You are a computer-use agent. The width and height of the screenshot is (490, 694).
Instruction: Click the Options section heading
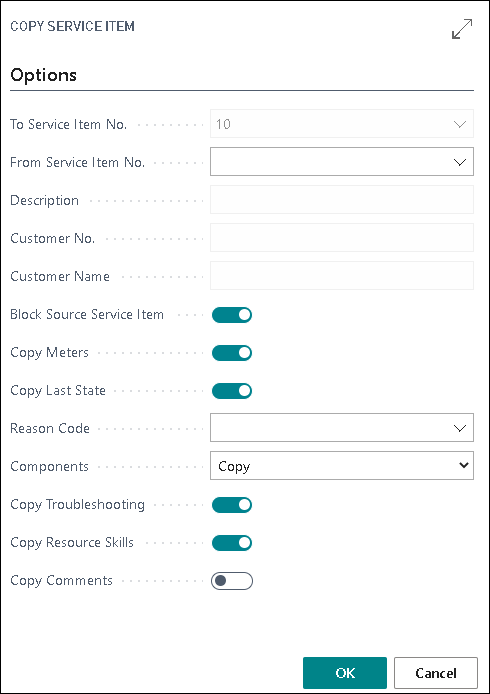(43, 75)
